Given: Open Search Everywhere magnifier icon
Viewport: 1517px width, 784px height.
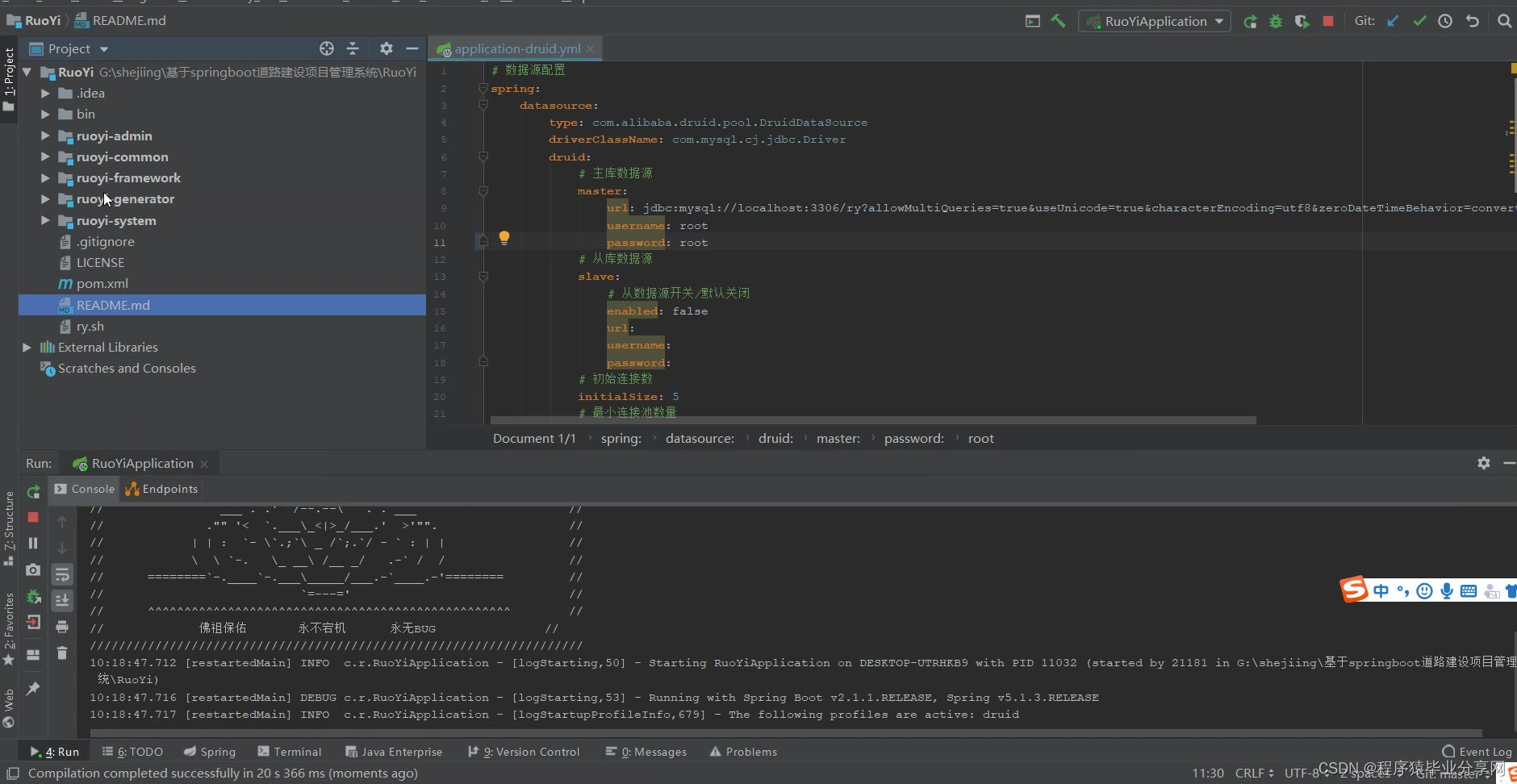Looking at the screenshot, I should [1505, 21].
